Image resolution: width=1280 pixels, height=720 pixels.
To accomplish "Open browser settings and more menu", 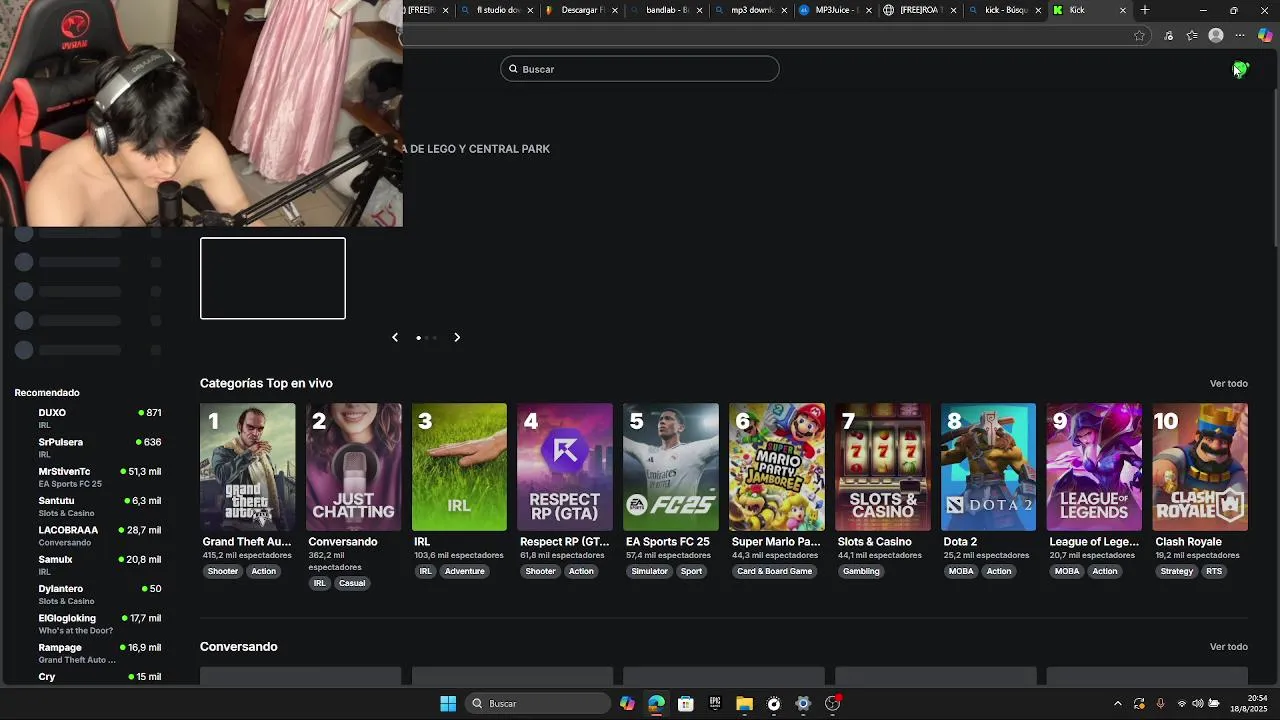I will click(1240, 36).
